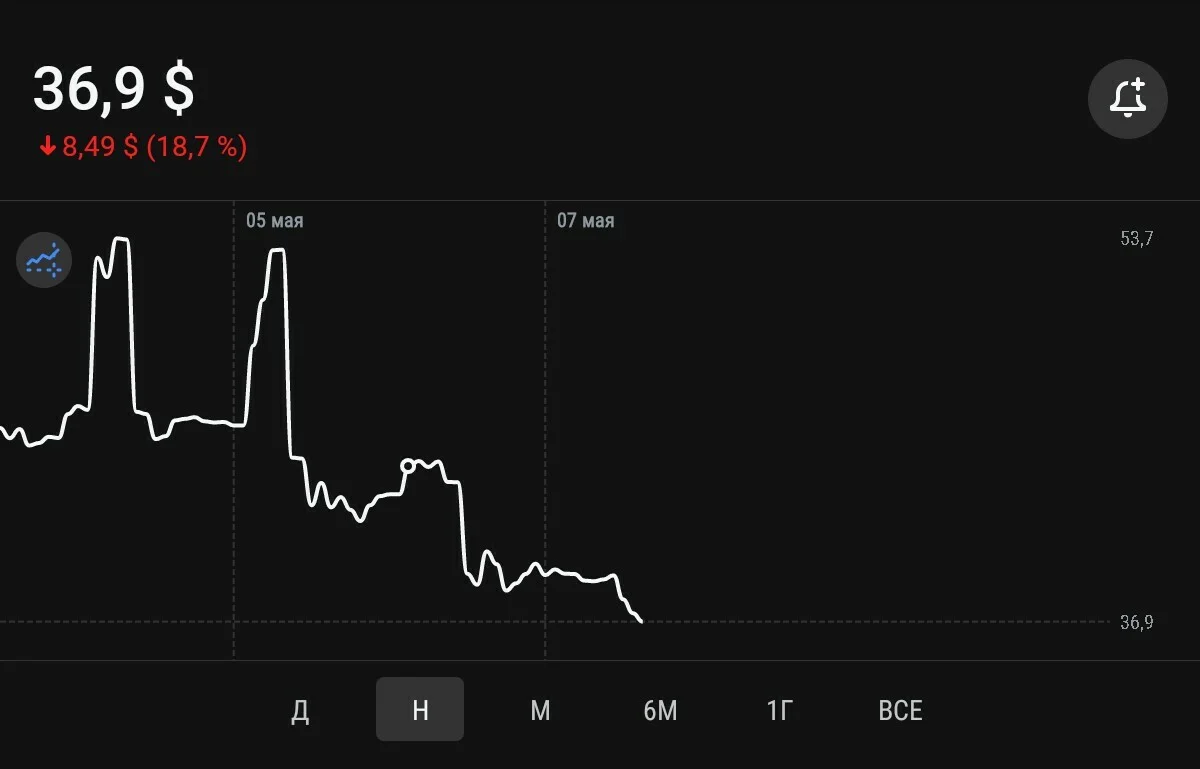
Task: Click the chart peak just after 05 мая
Action: pyautogui.click(x=277, y=250)
